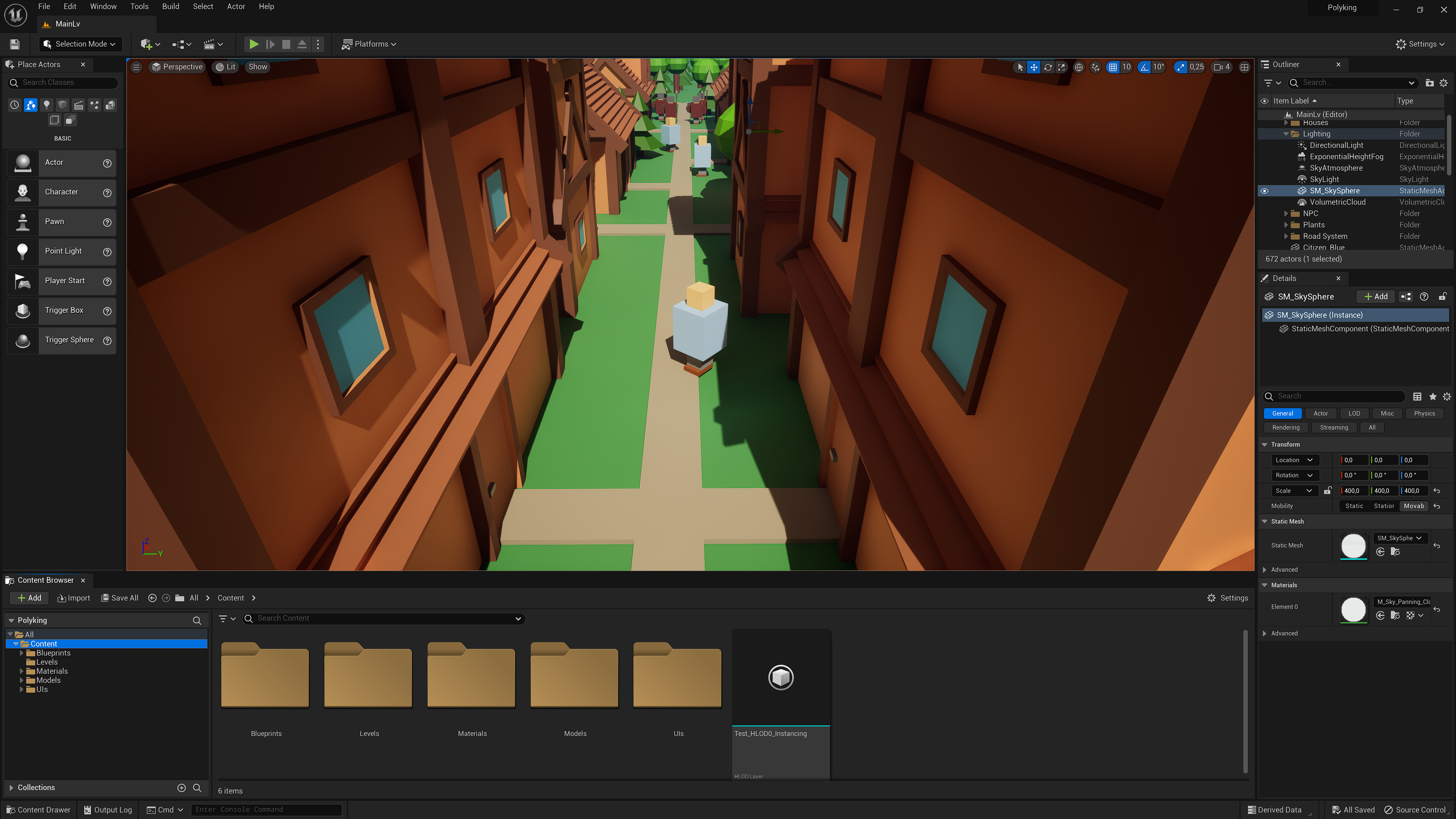1456x819 pixels.
Task: Activate the rotate transform gizmo tool
Action: (x=1047, y=67)
